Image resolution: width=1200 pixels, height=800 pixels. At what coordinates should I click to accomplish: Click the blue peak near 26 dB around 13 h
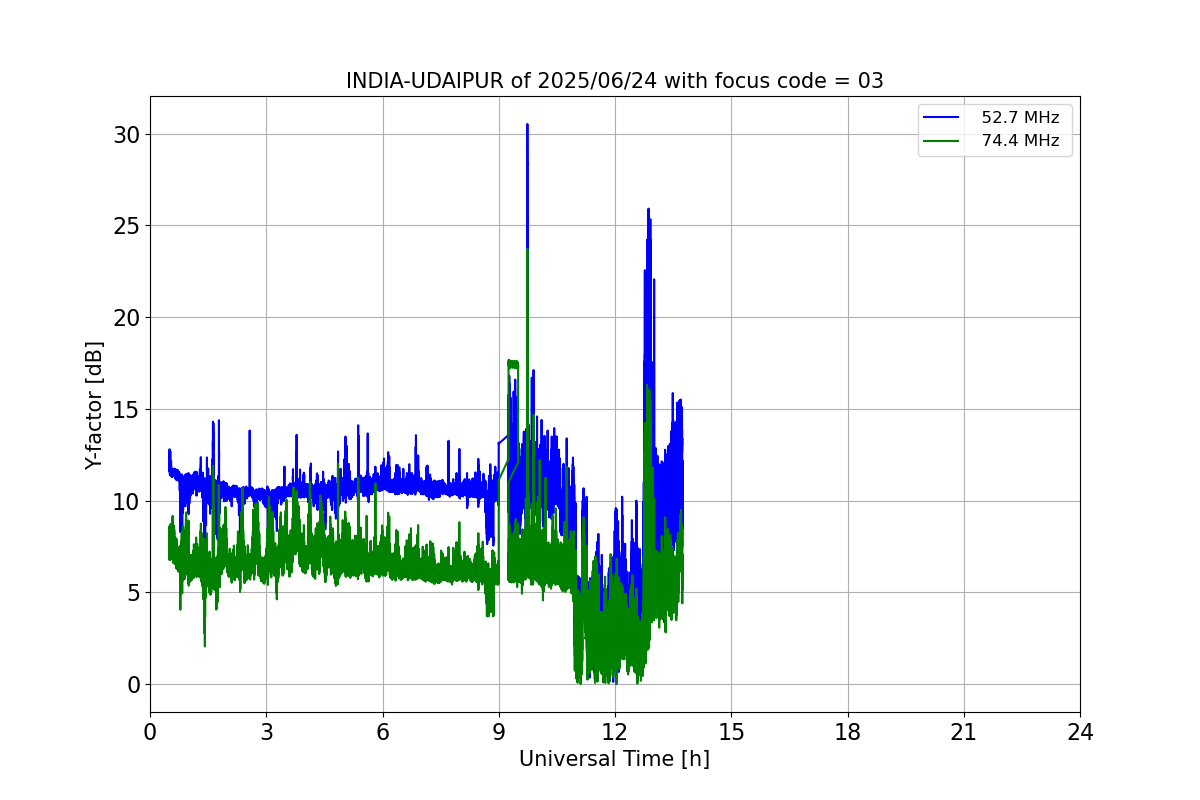pyautogui.click(x=648, y=210)
